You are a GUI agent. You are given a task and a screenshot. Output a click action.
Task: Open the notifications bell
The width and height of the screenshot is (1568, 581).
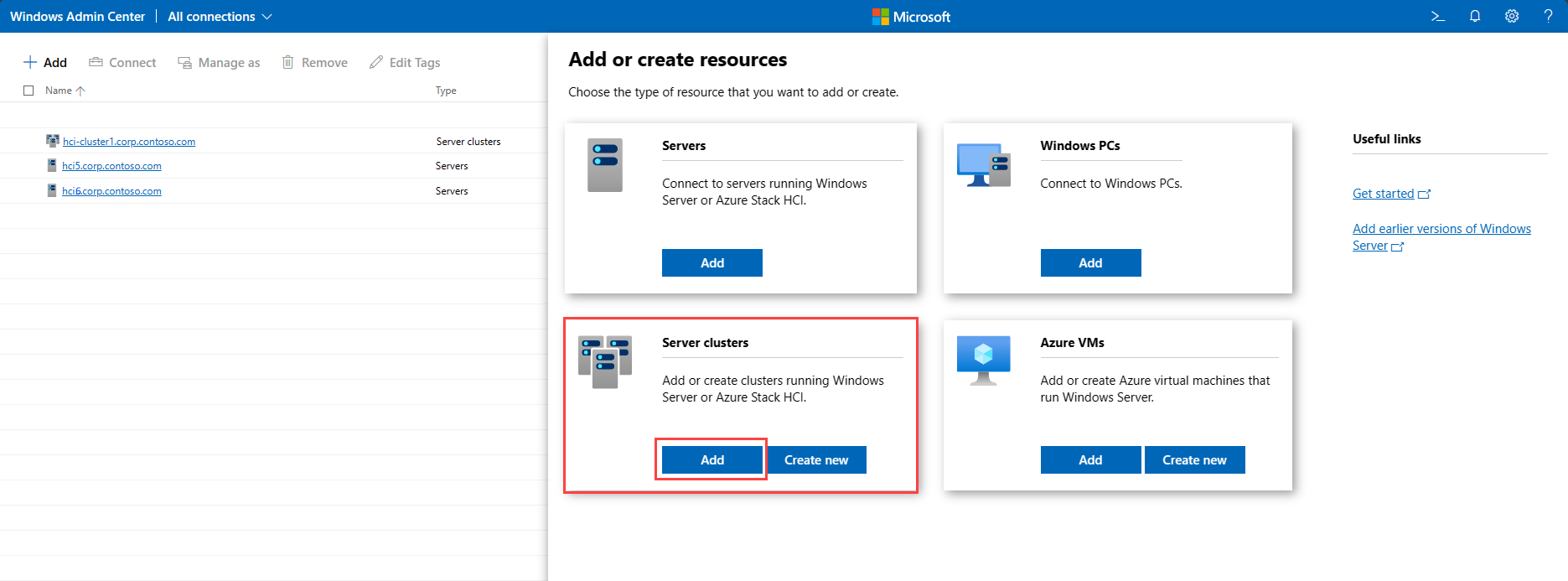1475,17
